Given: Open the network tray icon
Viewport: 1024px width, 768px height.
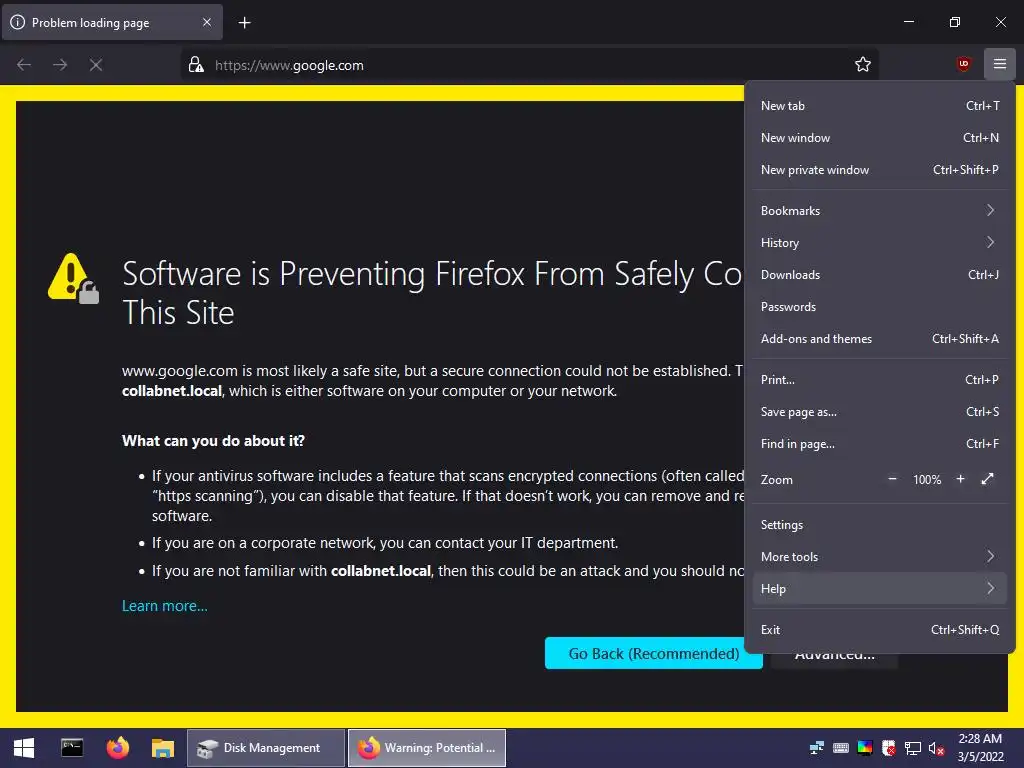Looking at the screenshot, I should (912, 748).
